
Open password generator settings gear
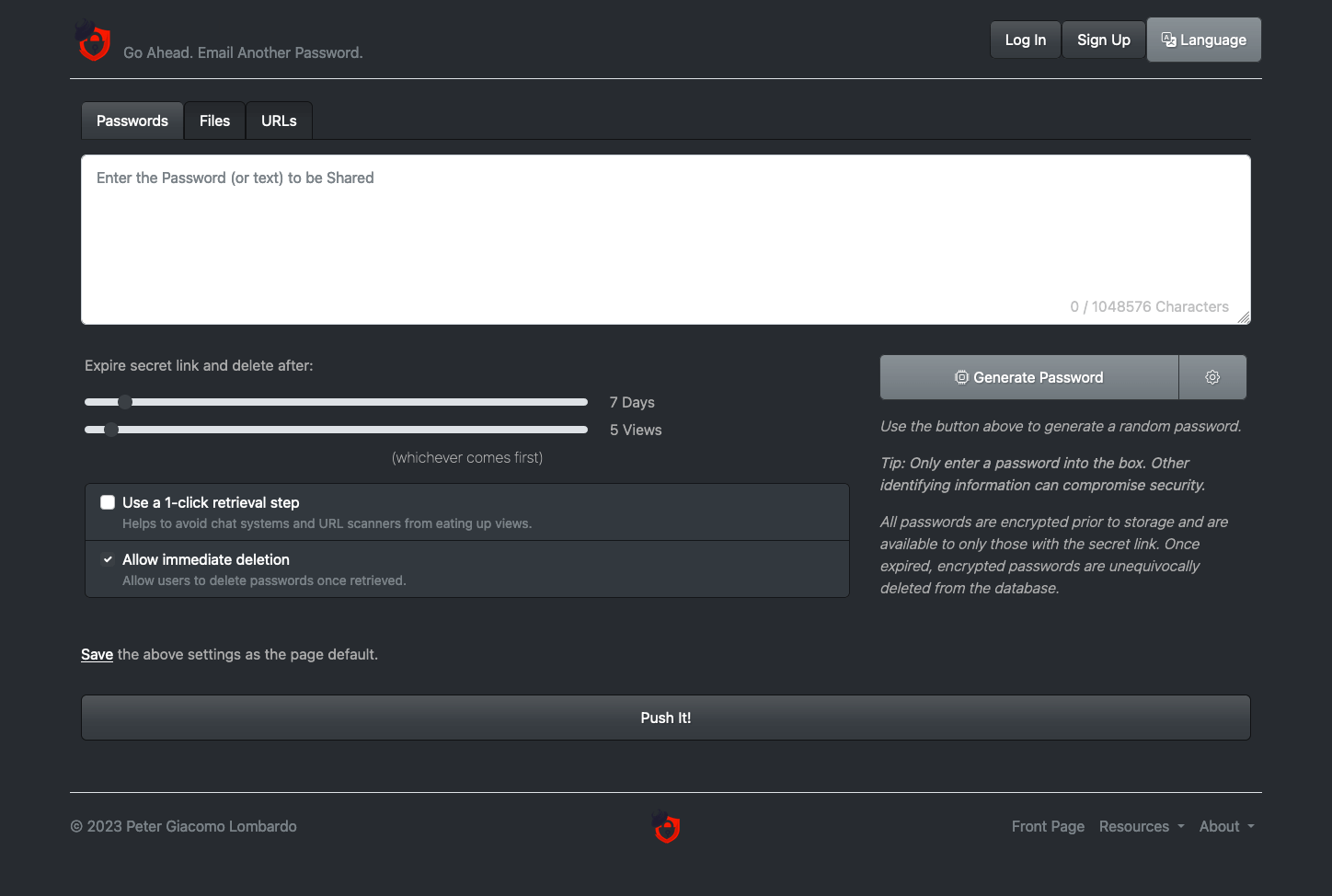click(x=1212, y=377)
